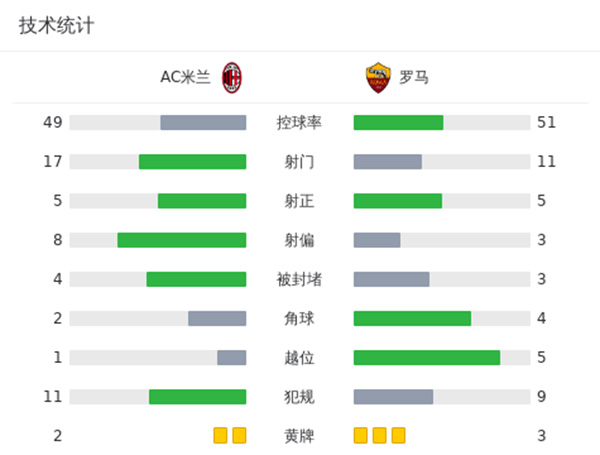Open the AC米兰 team name link
This screenshot has width=600, height=455.
tap(186, 77)
